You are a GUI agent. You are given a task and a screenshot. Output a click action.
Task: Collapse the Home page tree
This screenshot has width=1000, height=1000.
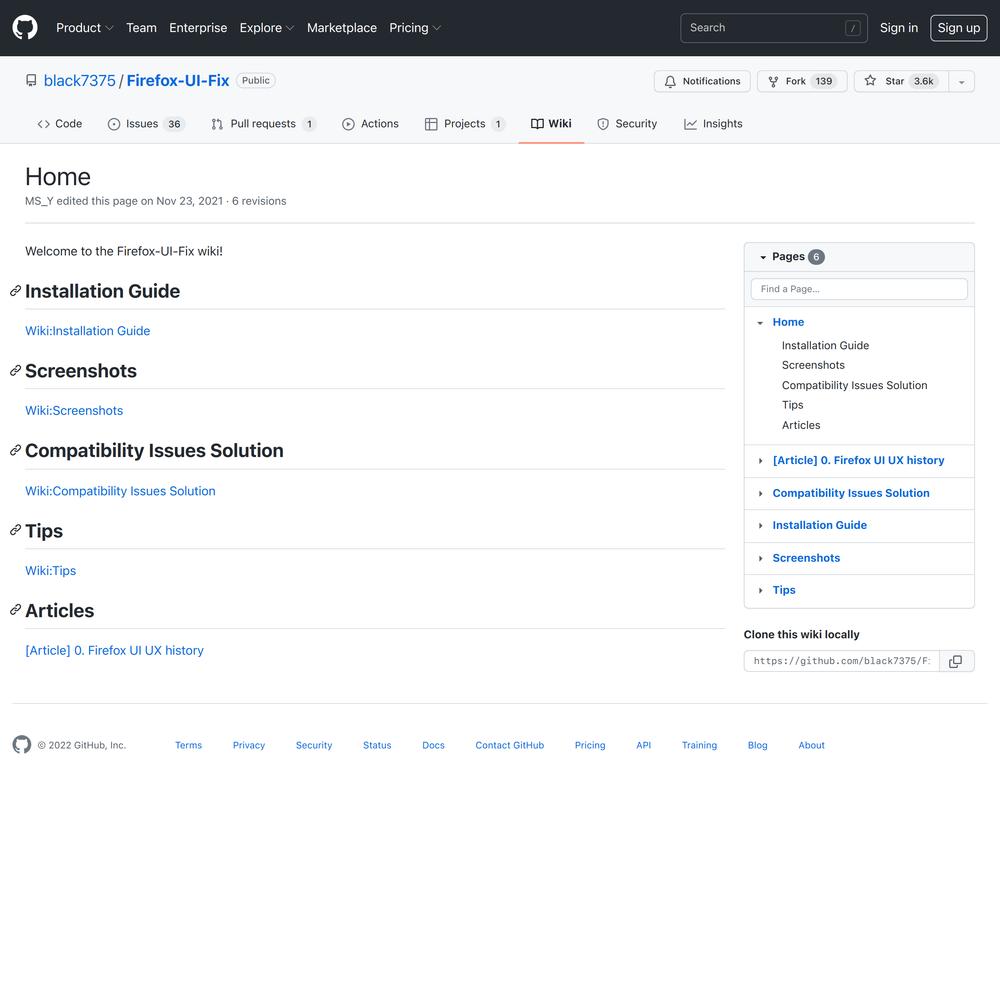pos(760,323)
